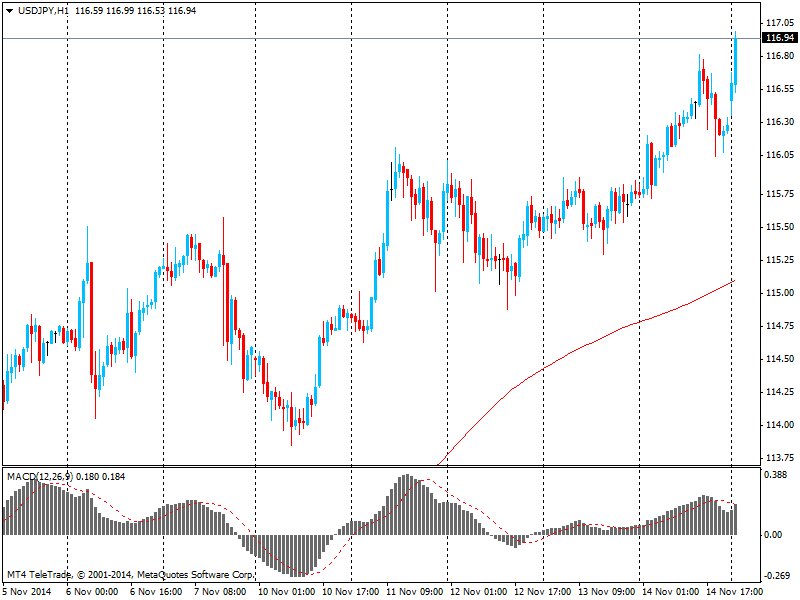Click the latest blue candlestick near 116.94
The width and height of the screenshot is (800, 600).
tap(736, 61)
